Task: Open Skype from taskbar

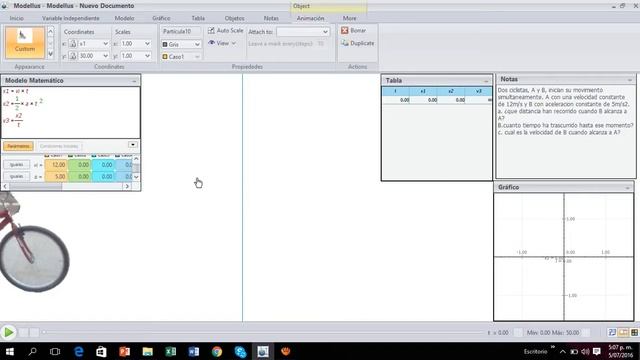Action: [240, 351]
